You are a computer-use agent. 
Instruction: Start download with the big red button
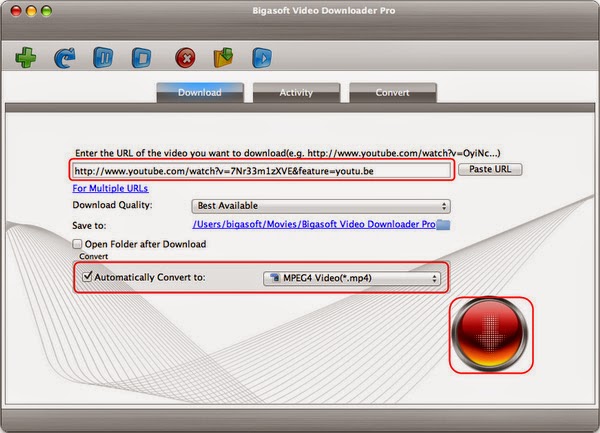(x=490, y=335)
